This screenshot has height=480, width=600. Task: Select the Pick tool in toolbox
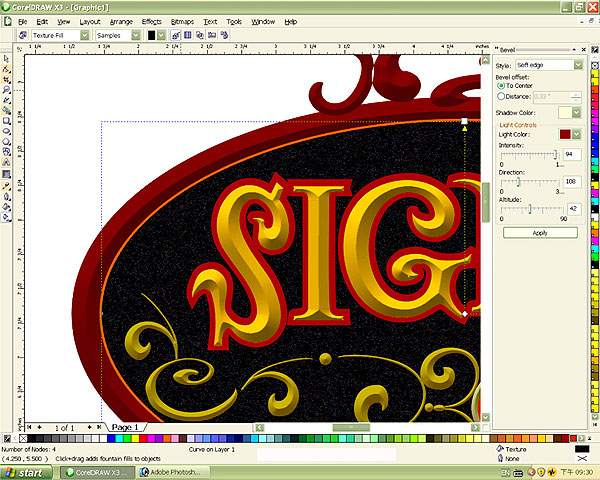[x=6, y=59]
